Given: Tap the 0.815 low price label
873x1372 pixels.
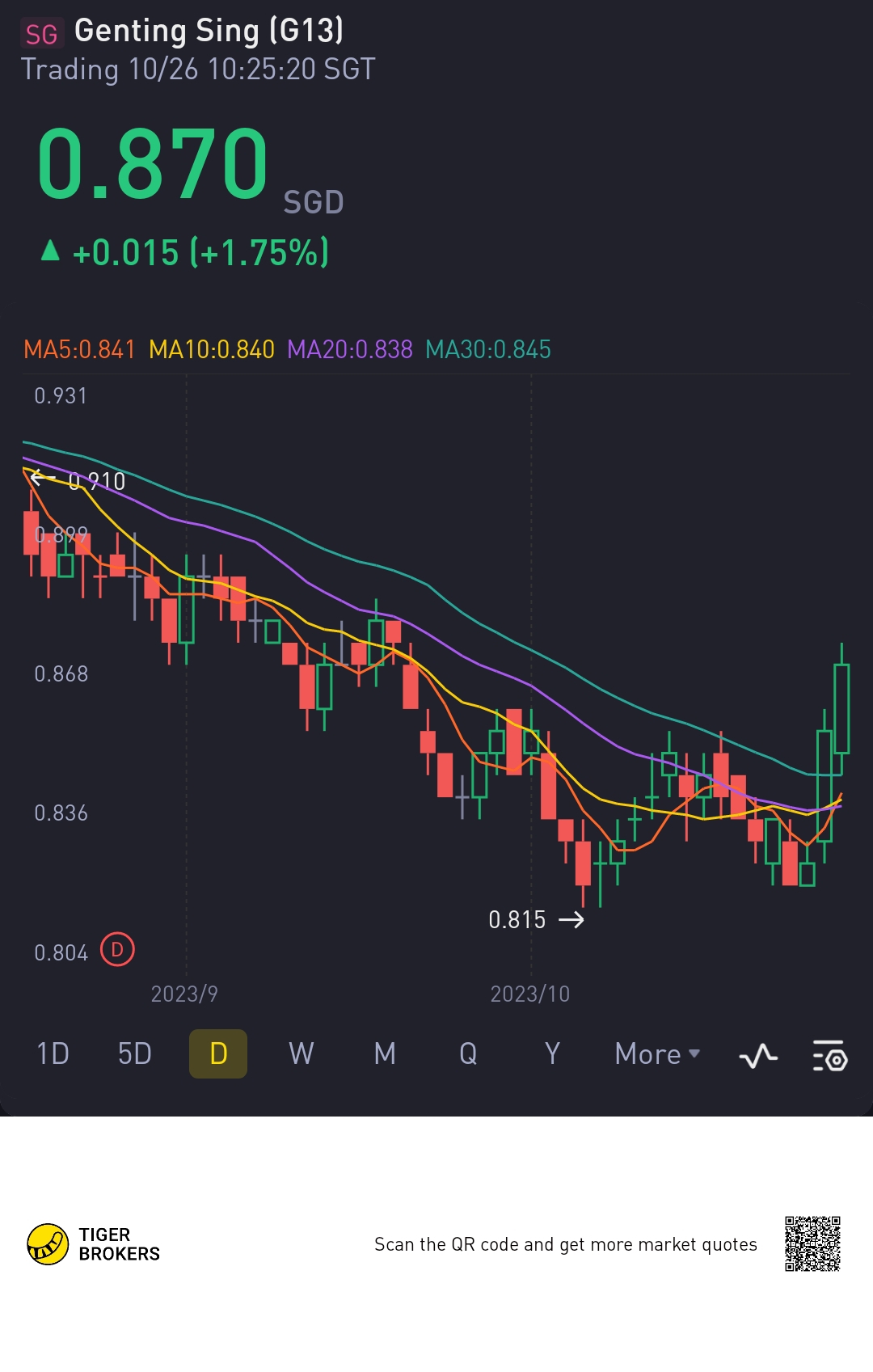Looking at the screenshot, I should [x=517, y=919].
